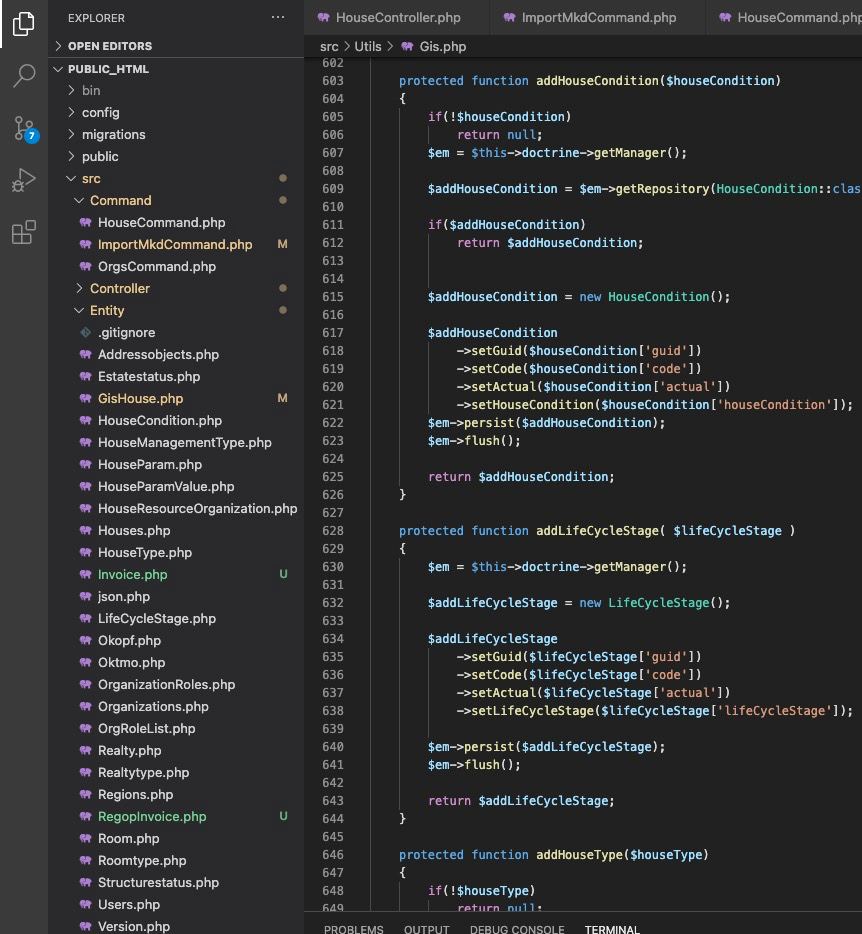The image size is (862, 934).
Task: Open the Explorer view icon
Action: click(x=24, y=24)
